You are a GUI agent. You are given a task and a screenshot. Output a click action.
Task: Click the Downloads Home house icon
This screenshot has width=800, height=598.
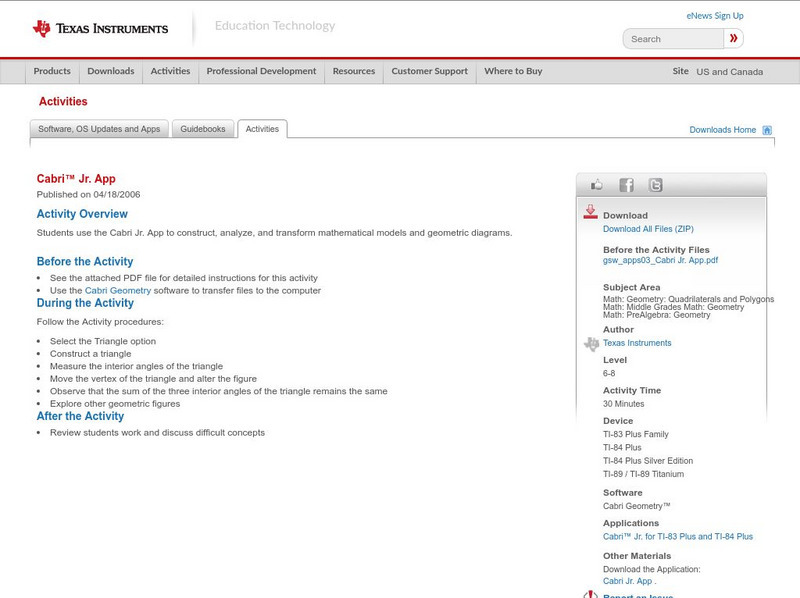click(767, 130)
